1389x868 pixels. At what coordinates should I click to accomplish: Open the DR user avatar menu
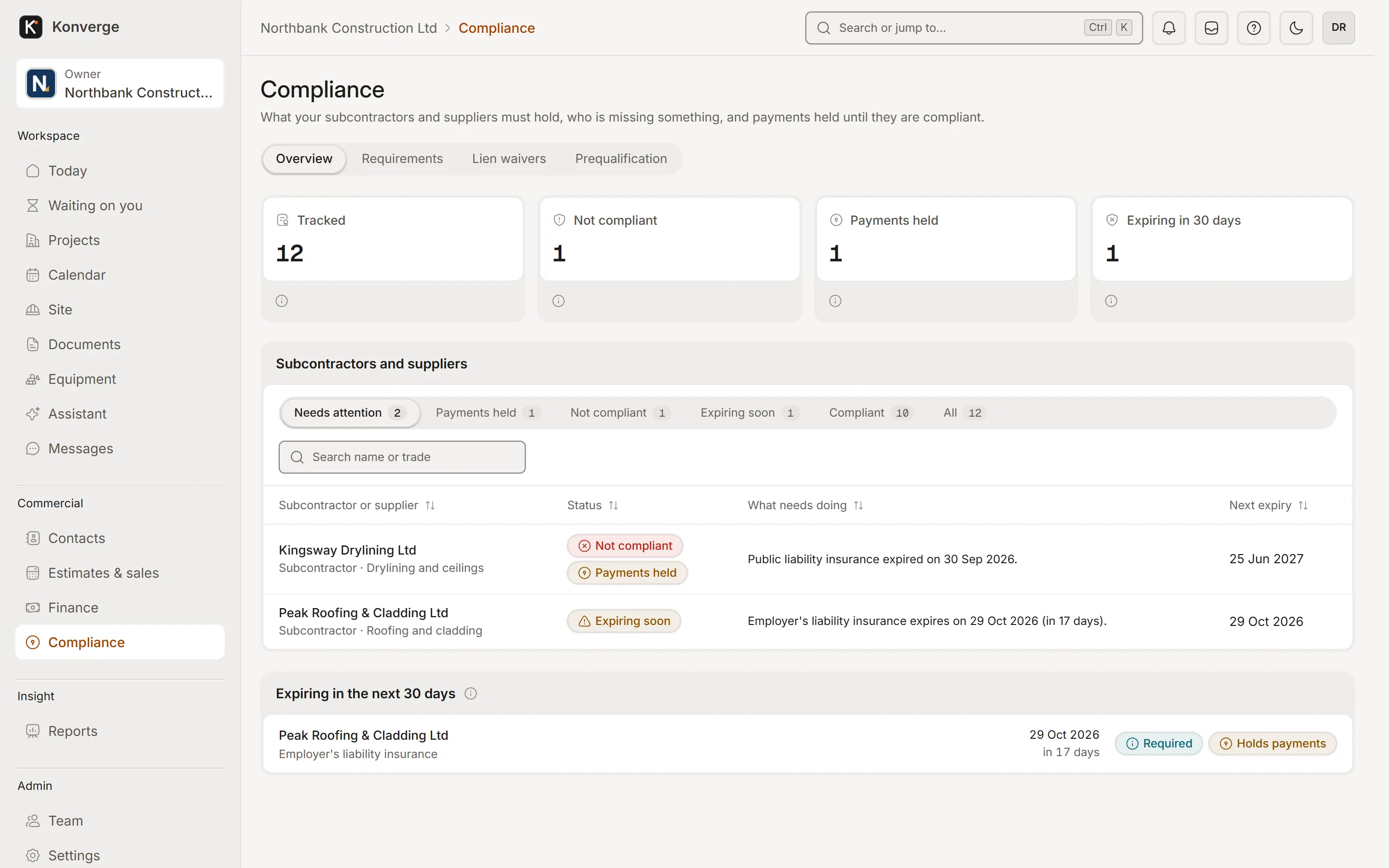pos(1338,27)
